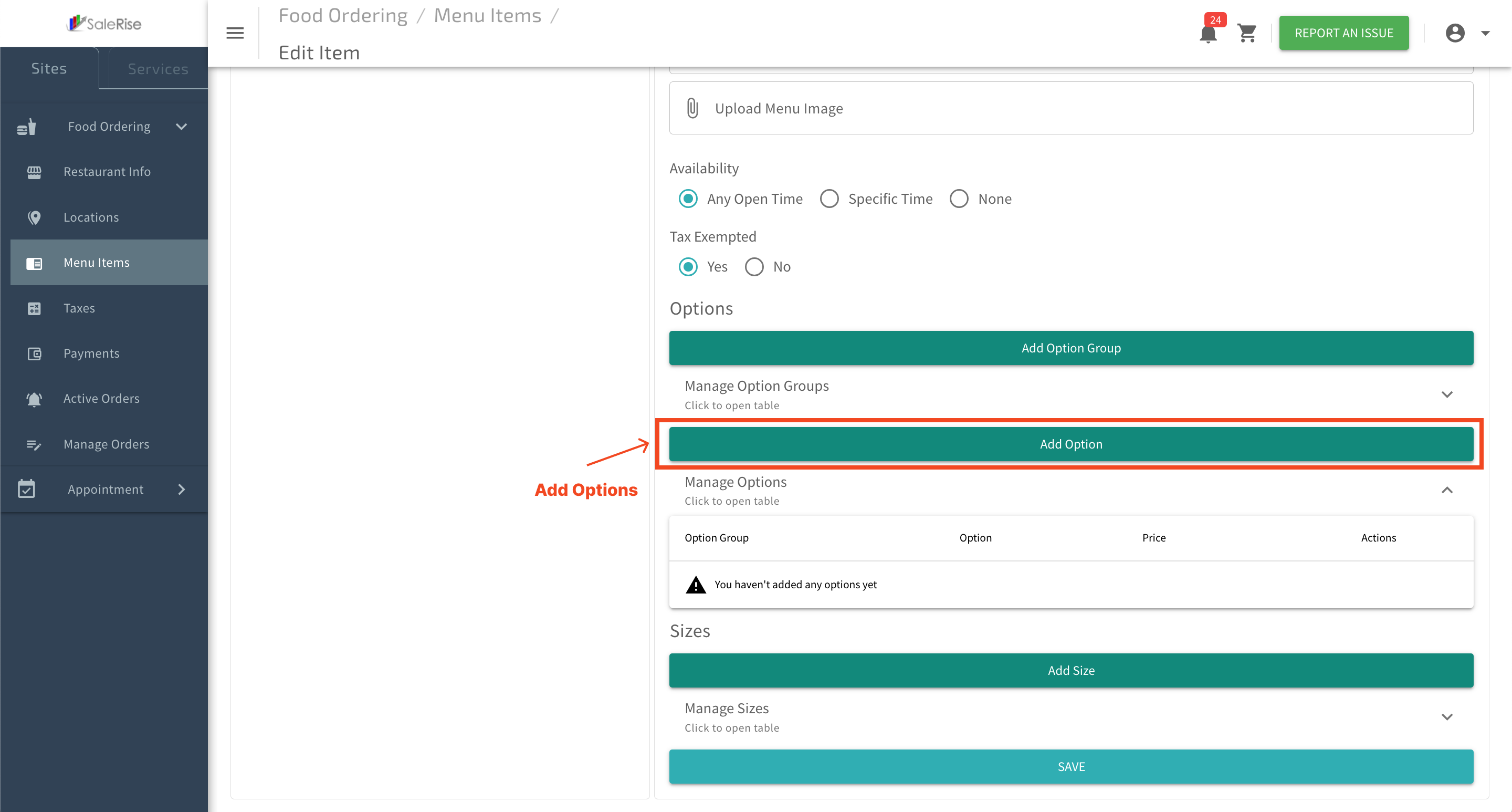Collapse the Manage Options table

[x=1071, y=490]
